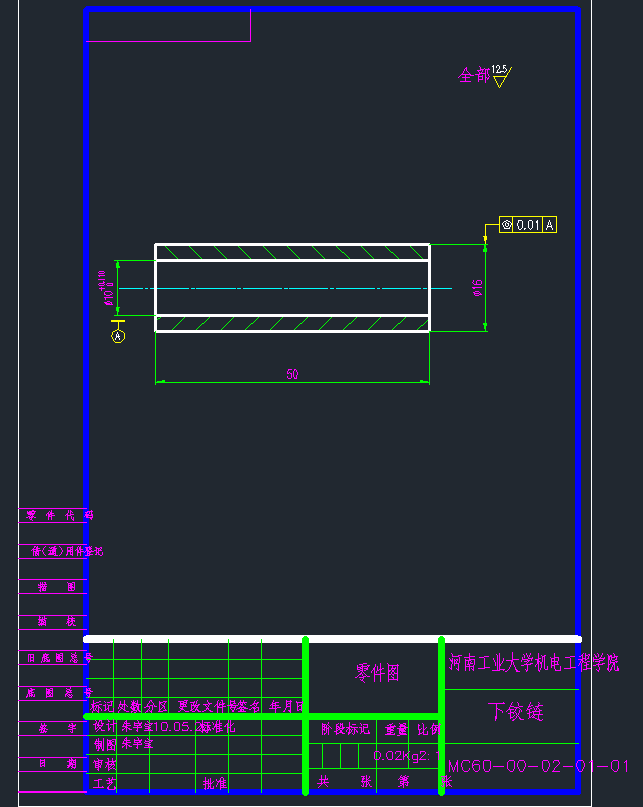Click the 阶段标记 header

coord(345,729)
